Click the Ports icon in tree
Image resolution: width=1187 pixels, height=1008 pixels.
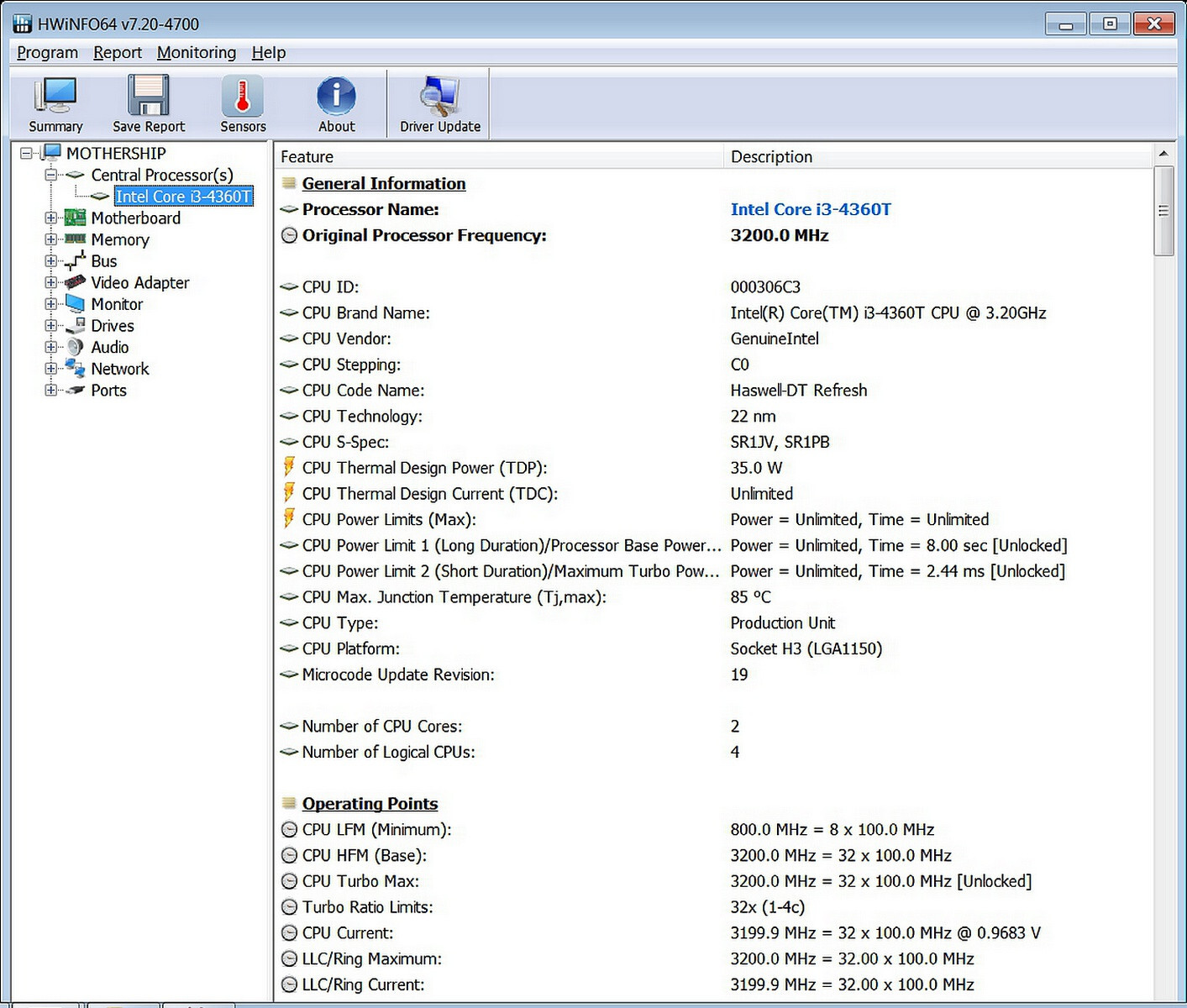(x=76, y=391)
